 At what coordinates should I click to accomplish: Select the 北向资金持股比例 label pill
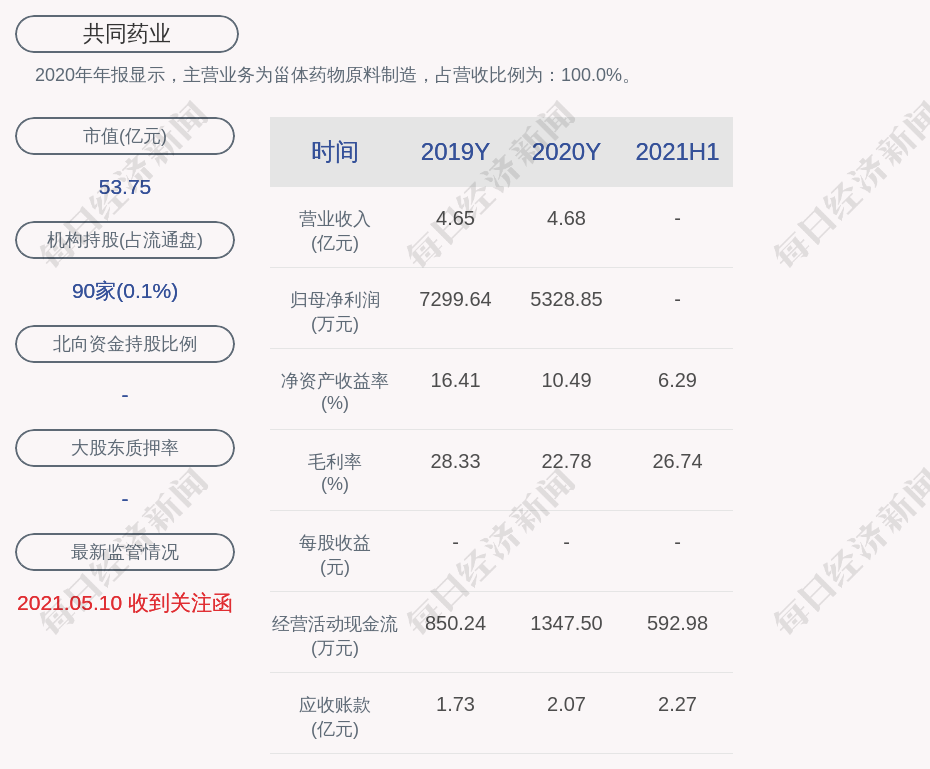point(125,344)
